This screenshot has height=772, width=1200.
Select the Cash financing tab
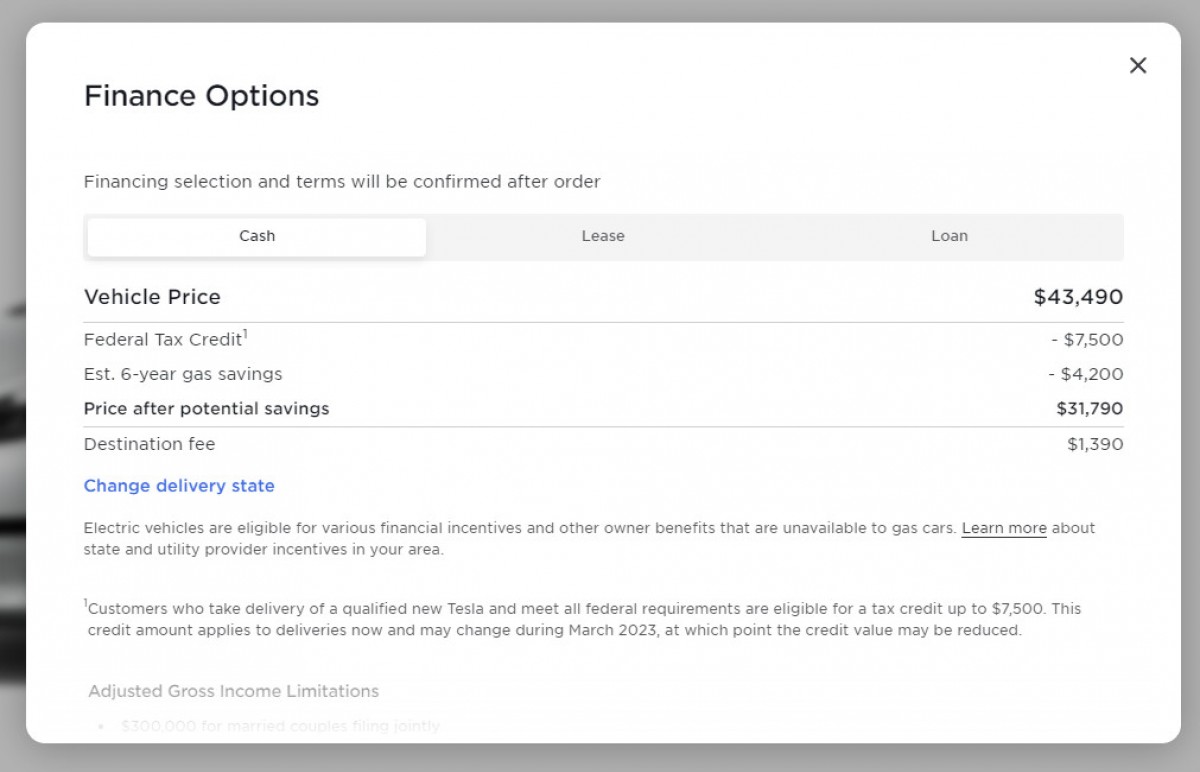(x=257, y=237)
